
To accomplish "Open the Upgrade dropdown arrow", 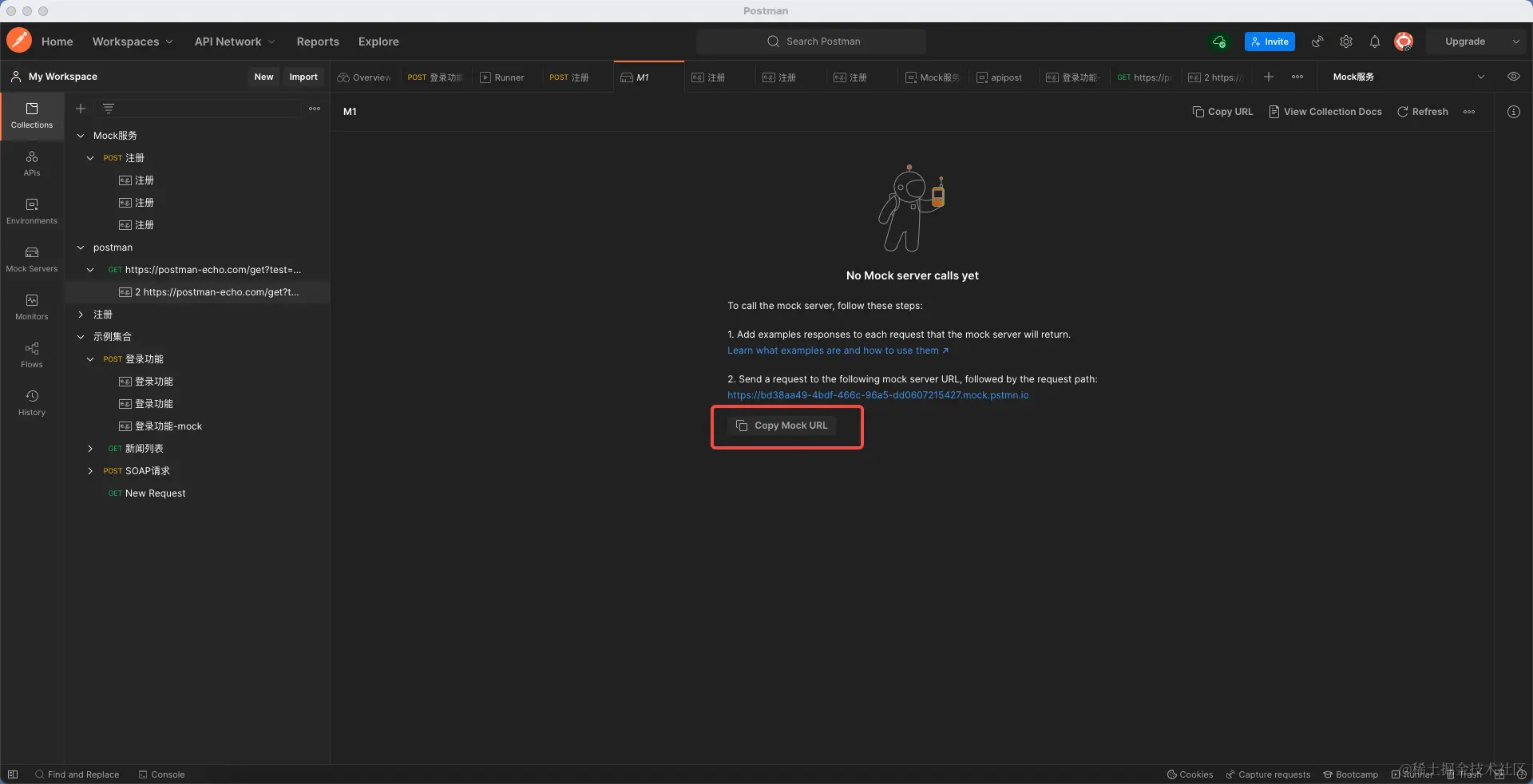I will tap(1515, 42).
